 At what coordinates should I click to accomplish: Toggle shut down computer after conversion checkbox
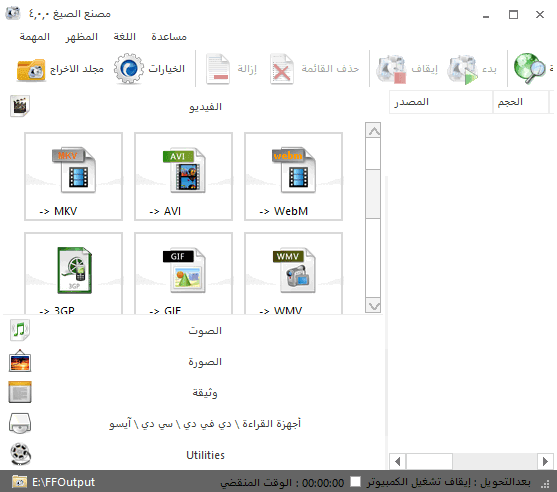pos(355,482)
